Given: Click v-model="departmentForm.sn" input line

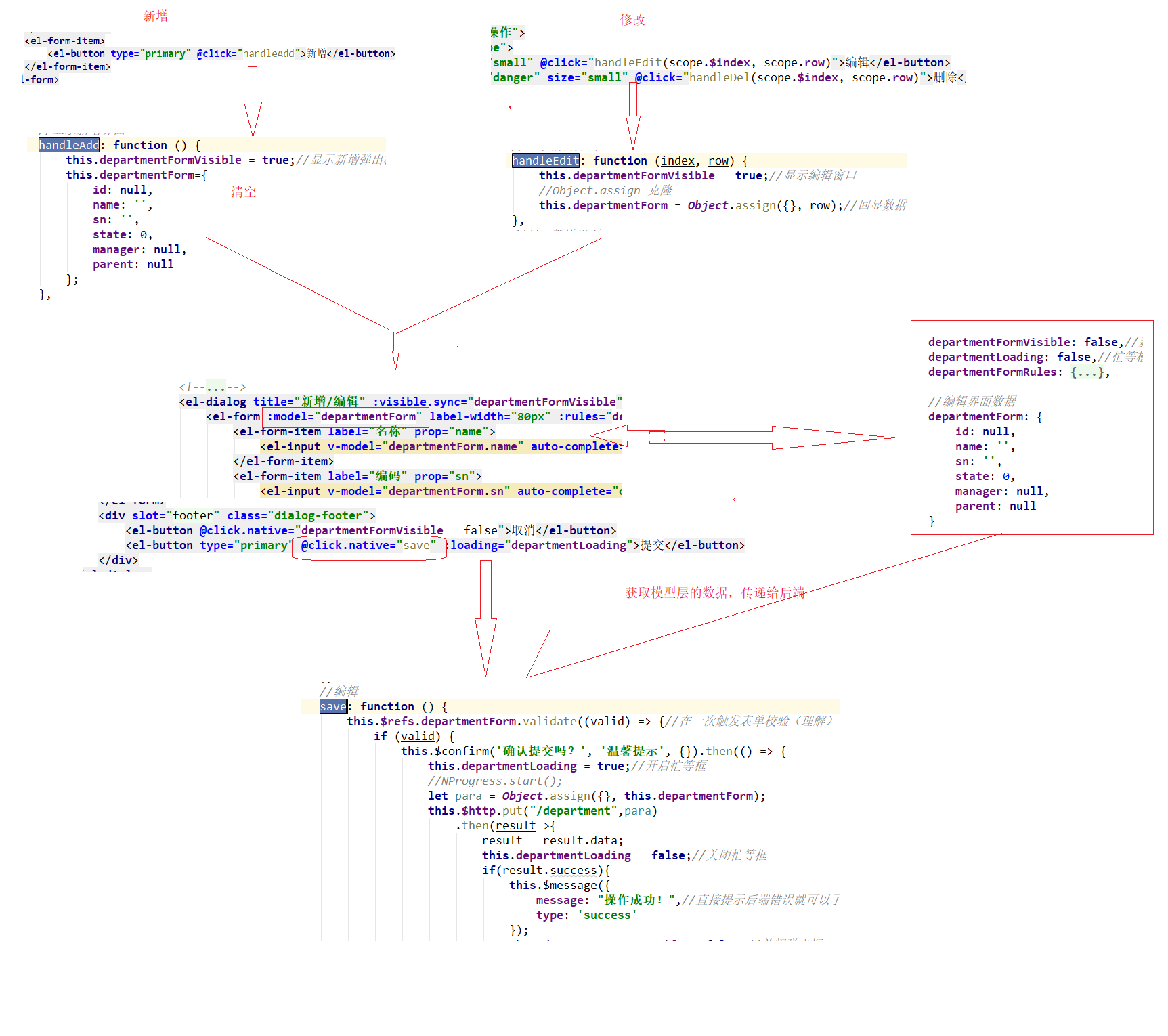Looking at the screenshot, I should coord(441,491).
